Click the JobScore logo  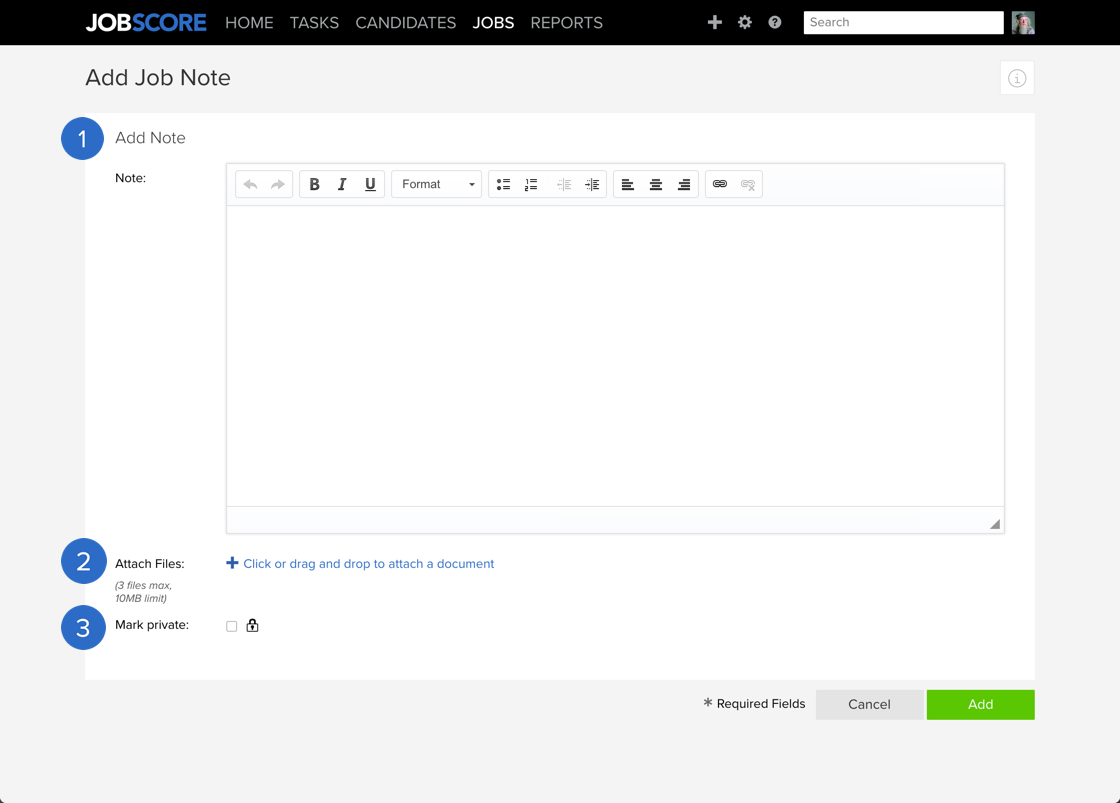click(x=146, y=23)
